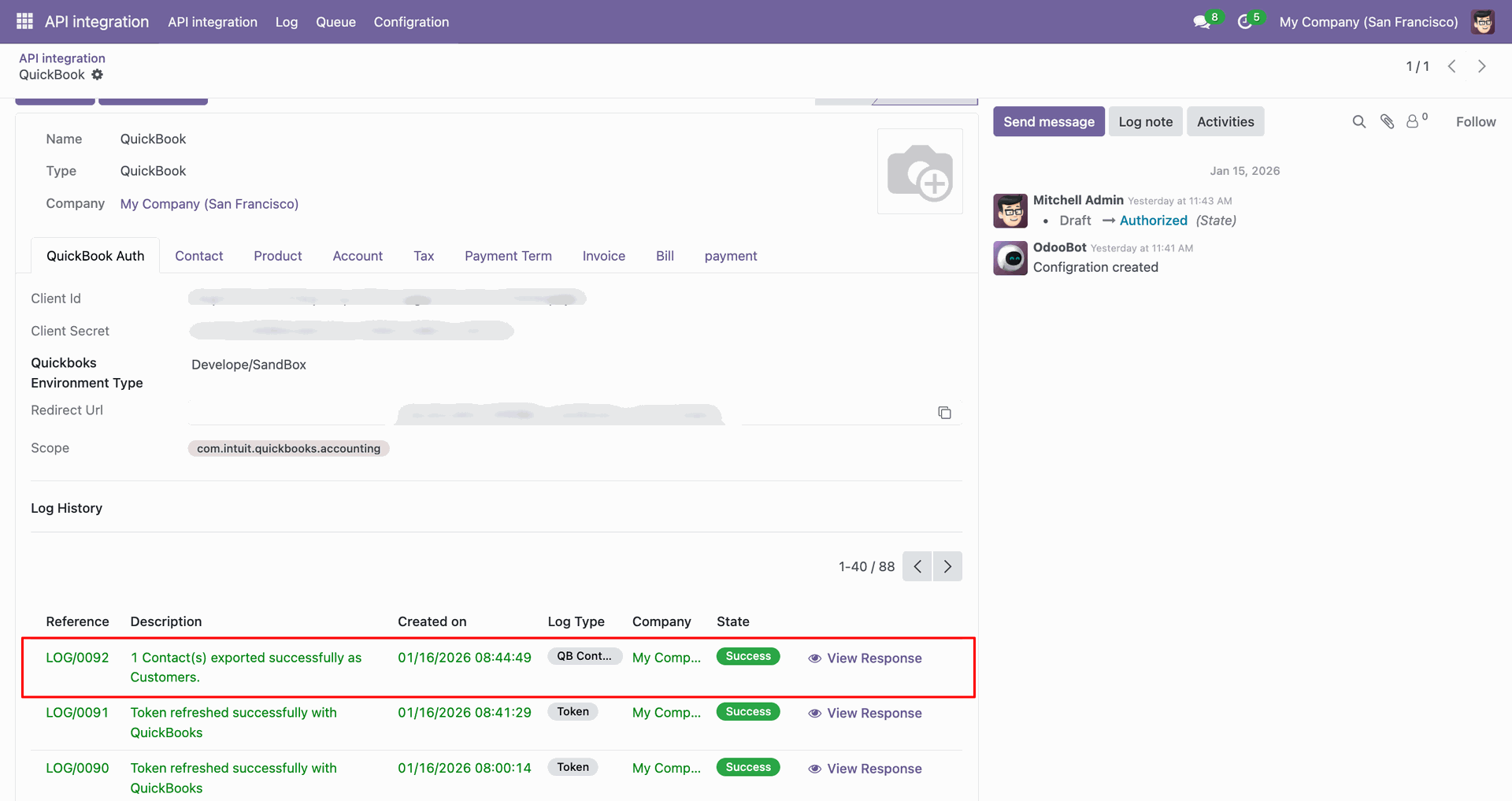Copy the Redirect Url to clipboard
Screen dimensions: 1512x801
point(944,413)
